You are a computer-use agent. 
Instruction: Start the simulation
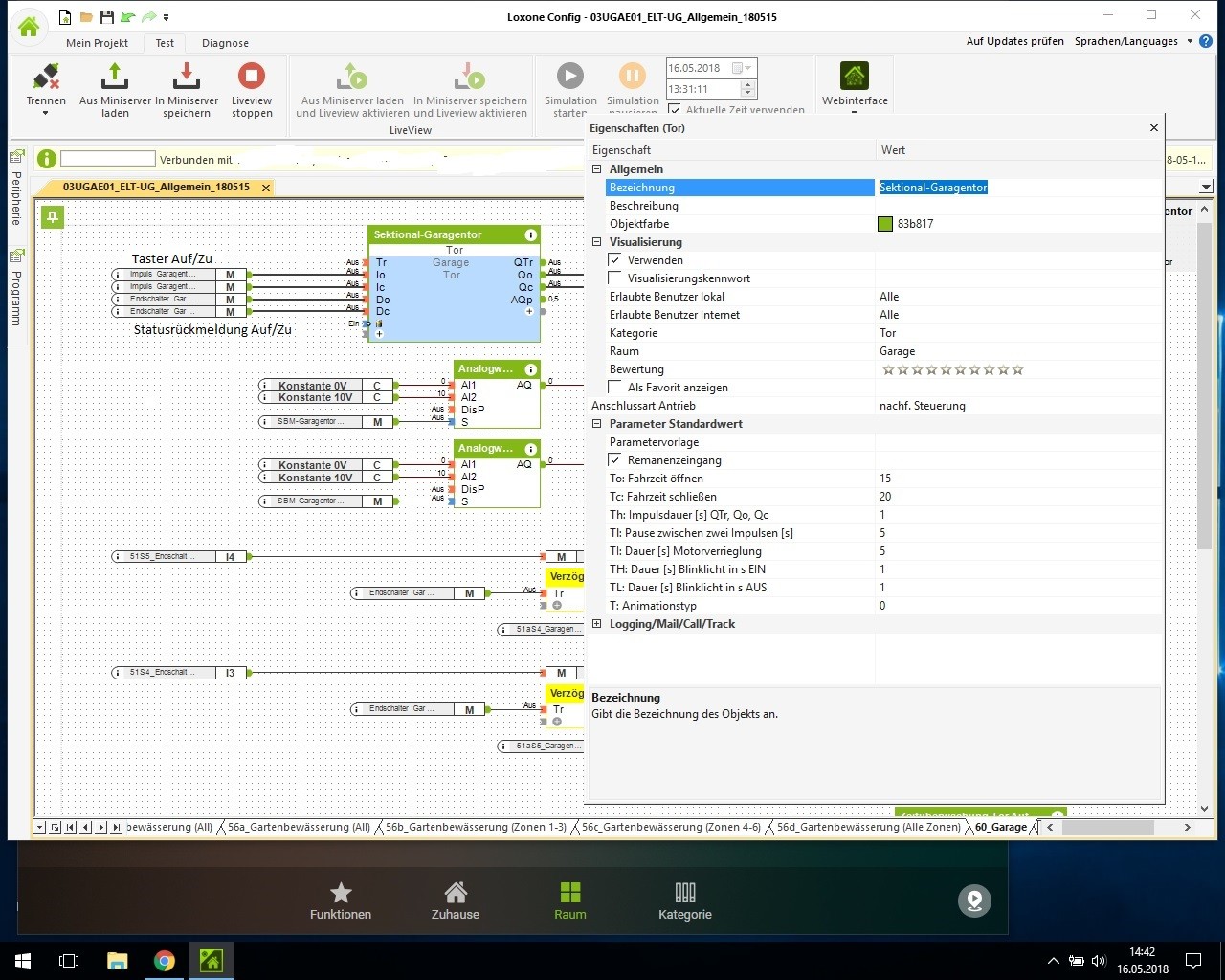pos(570,89)
